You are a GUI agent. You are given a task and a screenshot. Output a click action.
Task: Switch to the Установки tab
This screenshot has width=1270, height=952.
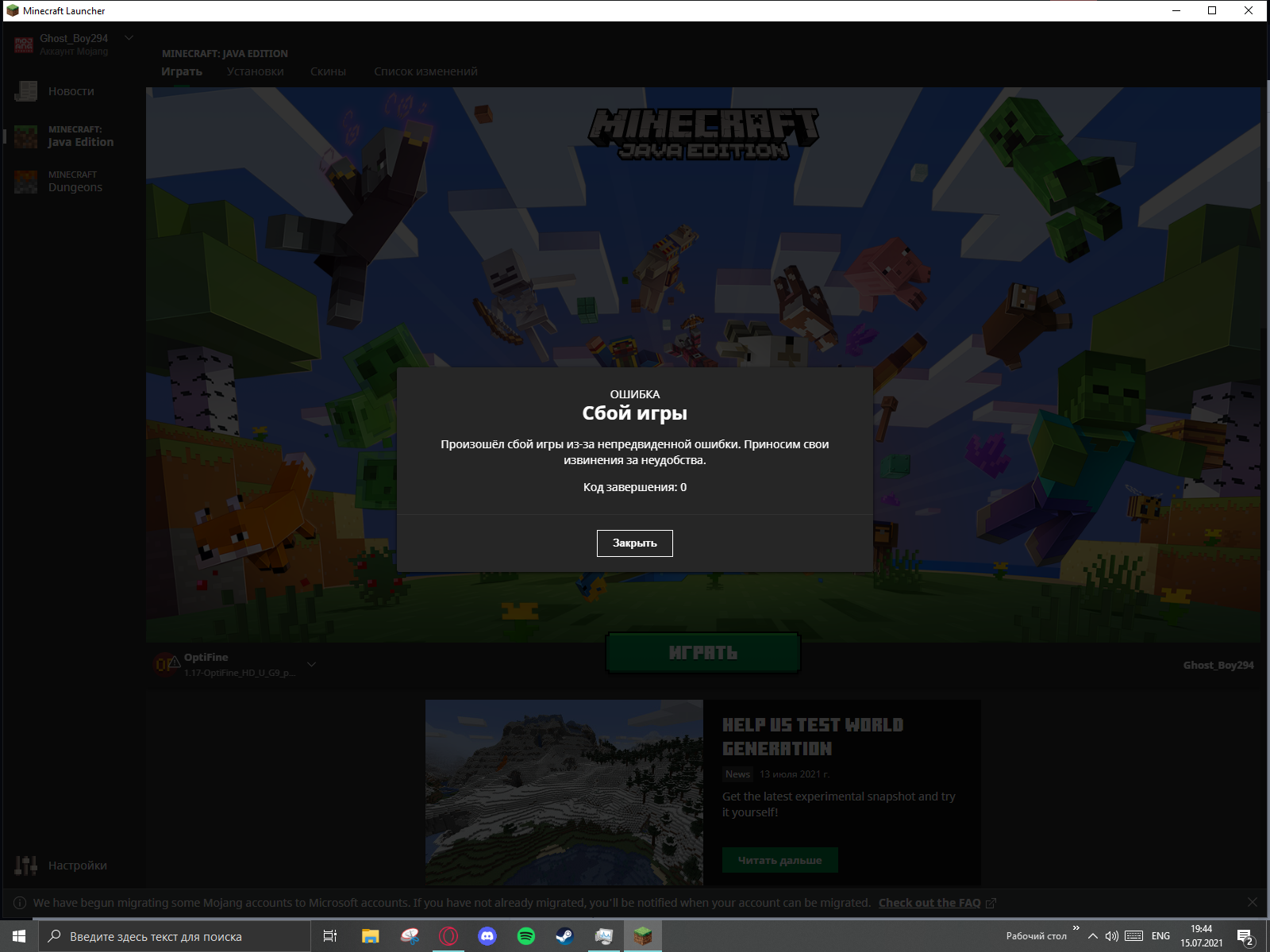[256, 71]
